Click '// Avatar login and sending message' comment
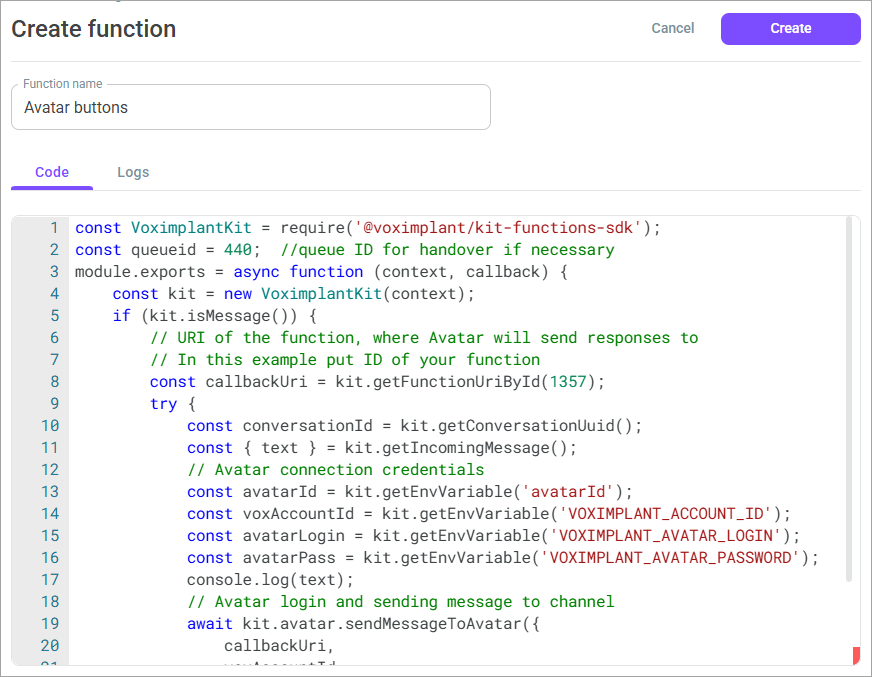This screenshot has height=677, width=872. click(x=401, y=601)
